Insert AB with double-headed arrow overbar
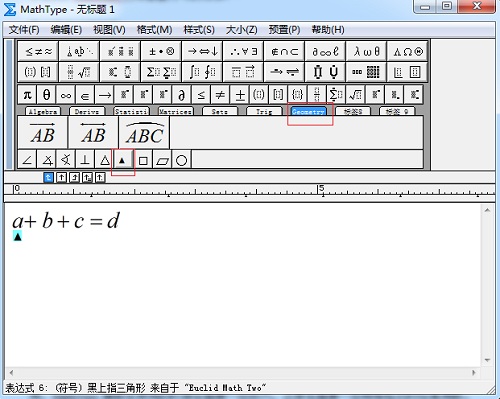The image size is (500, 399). (93, 133)
